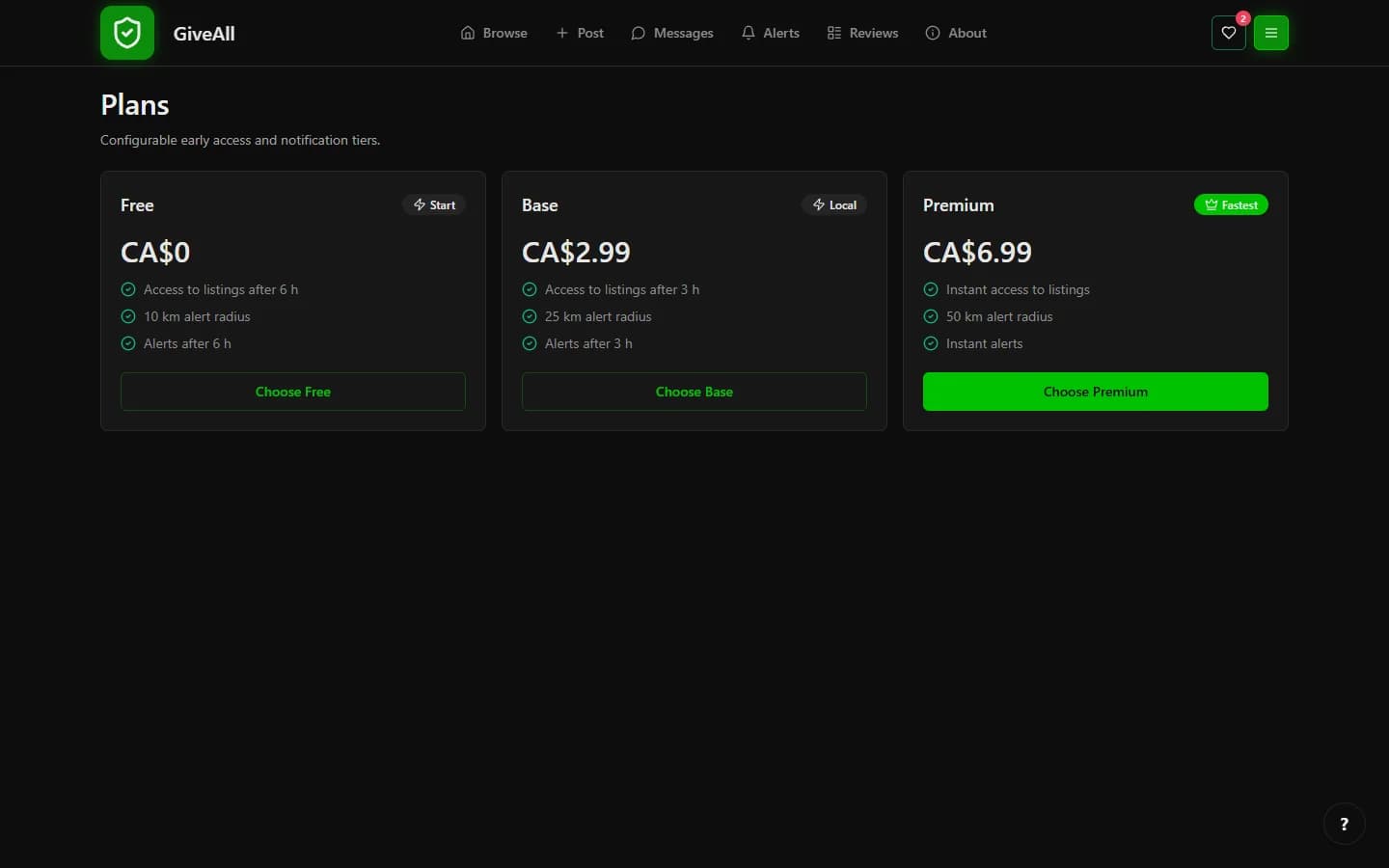Open the Reviews navigation label

[873, 33]
